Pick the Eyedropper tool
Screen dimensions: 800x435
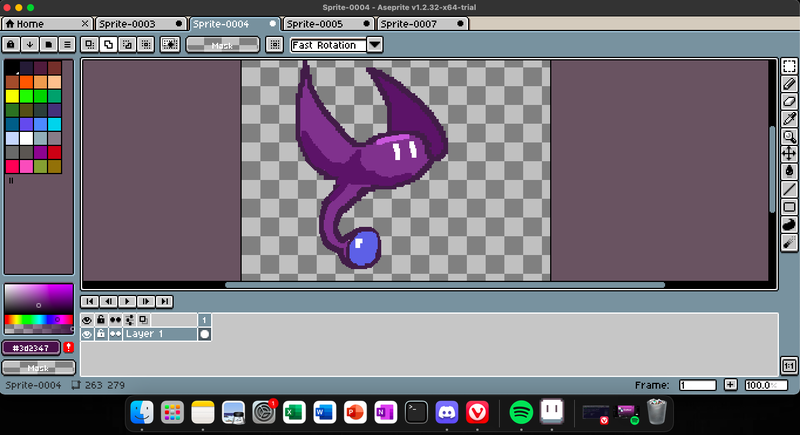789,119
